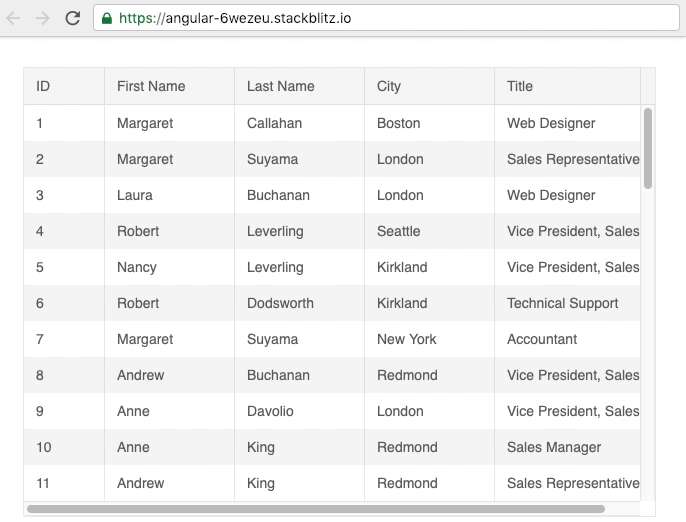The image size is (686, 522).
Task: Click the green secure padlock icon
Action: [x=107, y=18]
